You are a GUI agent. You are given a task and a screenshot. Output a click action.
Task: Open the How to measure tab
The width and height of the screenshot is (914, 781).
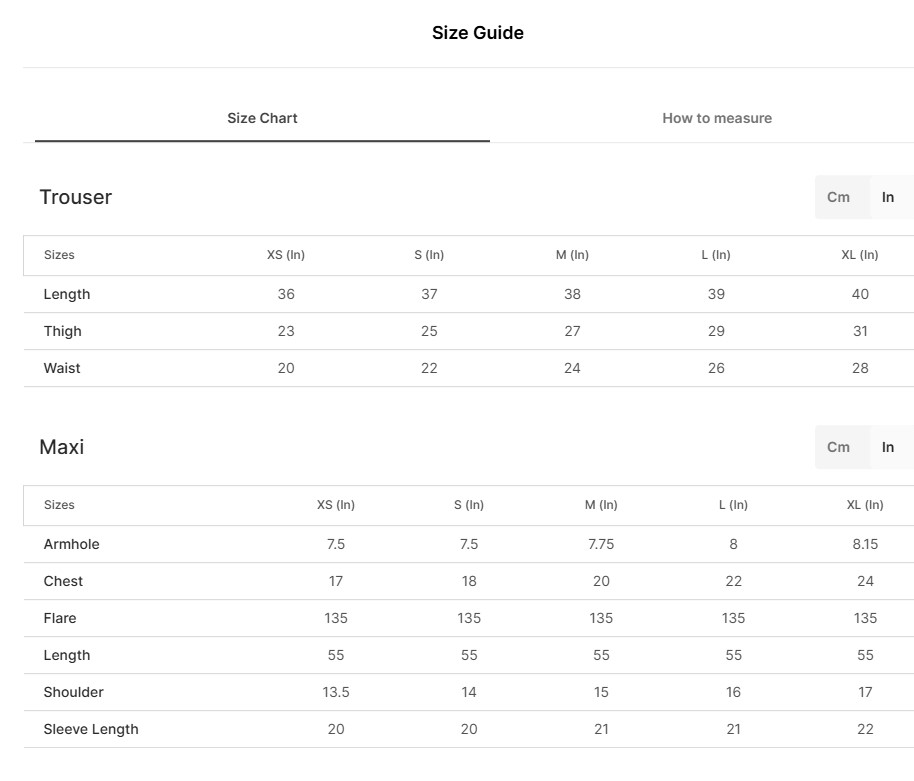click(716, 118)
